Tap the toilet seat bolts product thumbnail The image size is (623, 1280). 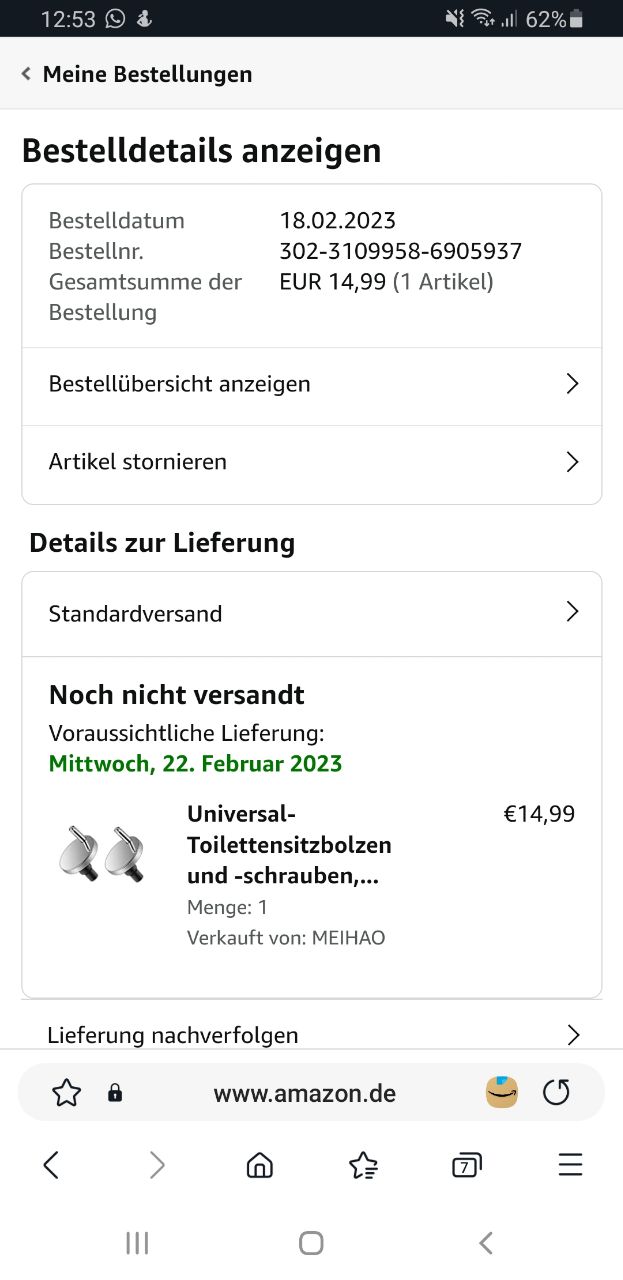pyautogui.click(x=101, y=853)
